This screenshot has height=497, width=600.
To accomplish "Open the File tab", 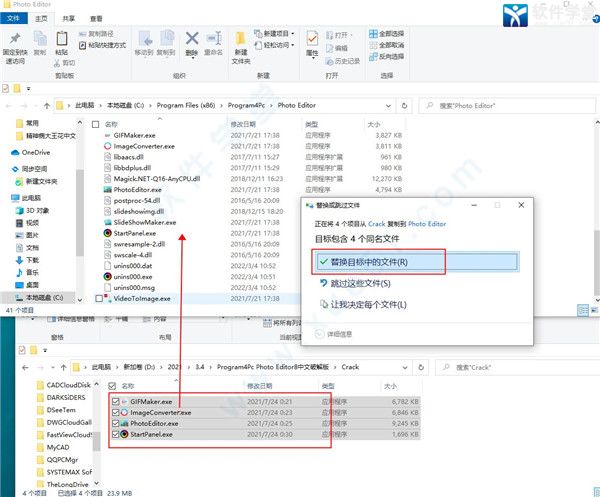I will pyautogui.click(x=13, y=18).
